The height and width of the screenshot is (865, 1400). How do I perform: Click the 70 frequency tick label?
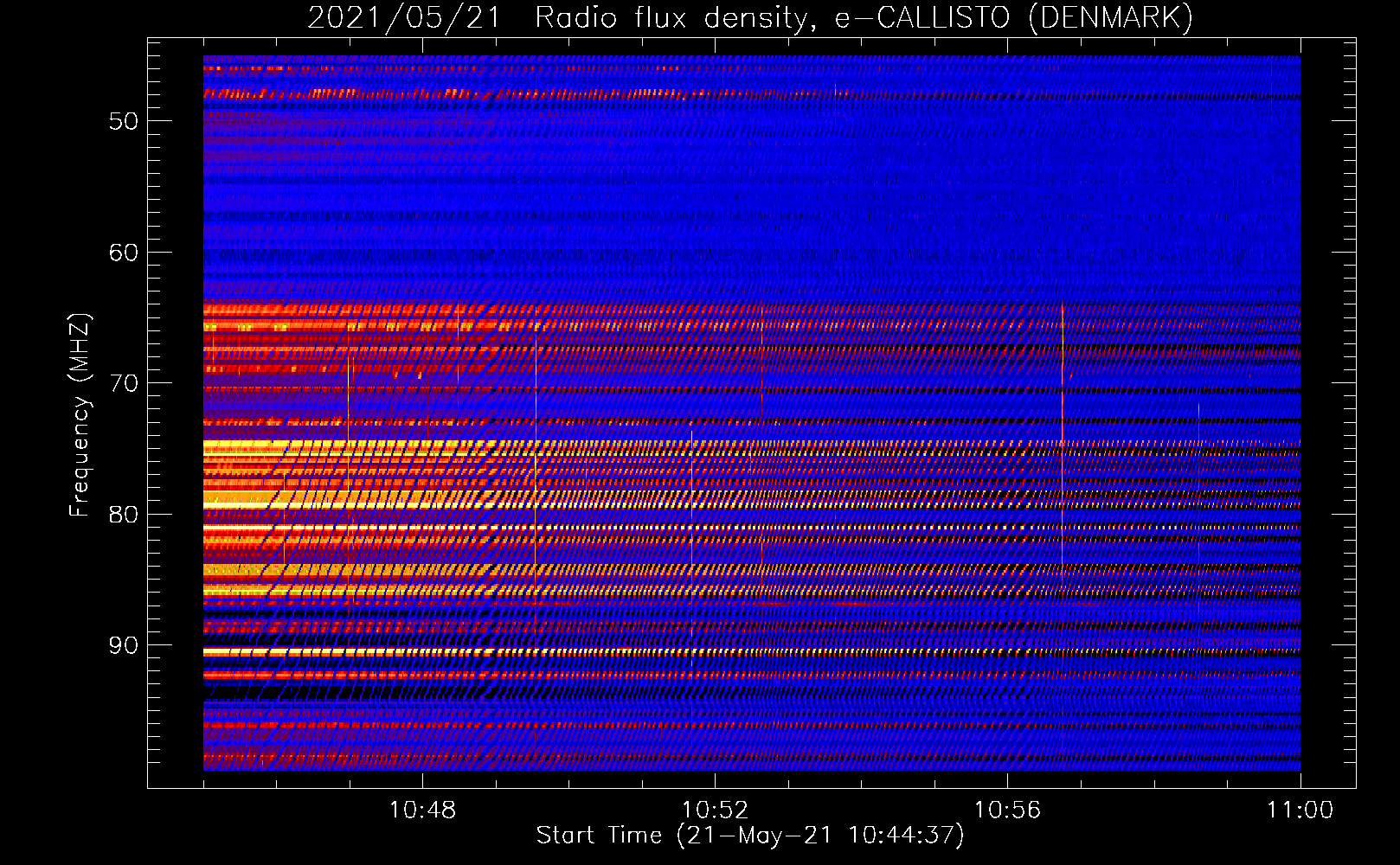click(124, 383)
